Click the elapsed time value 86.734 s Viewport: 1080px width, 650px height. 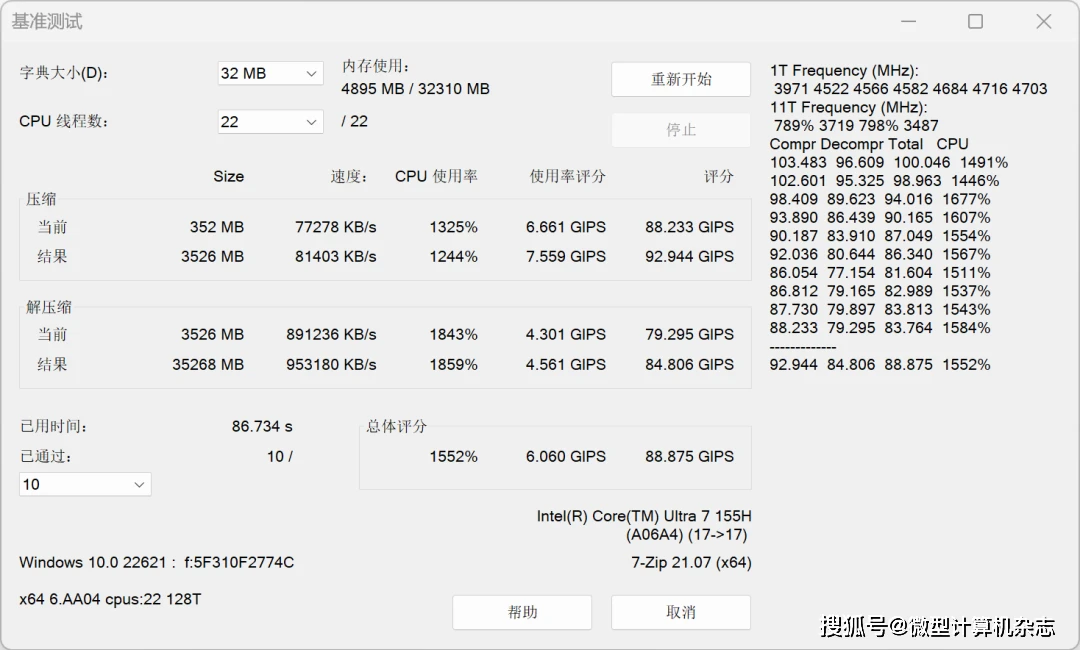coord(262,425)
